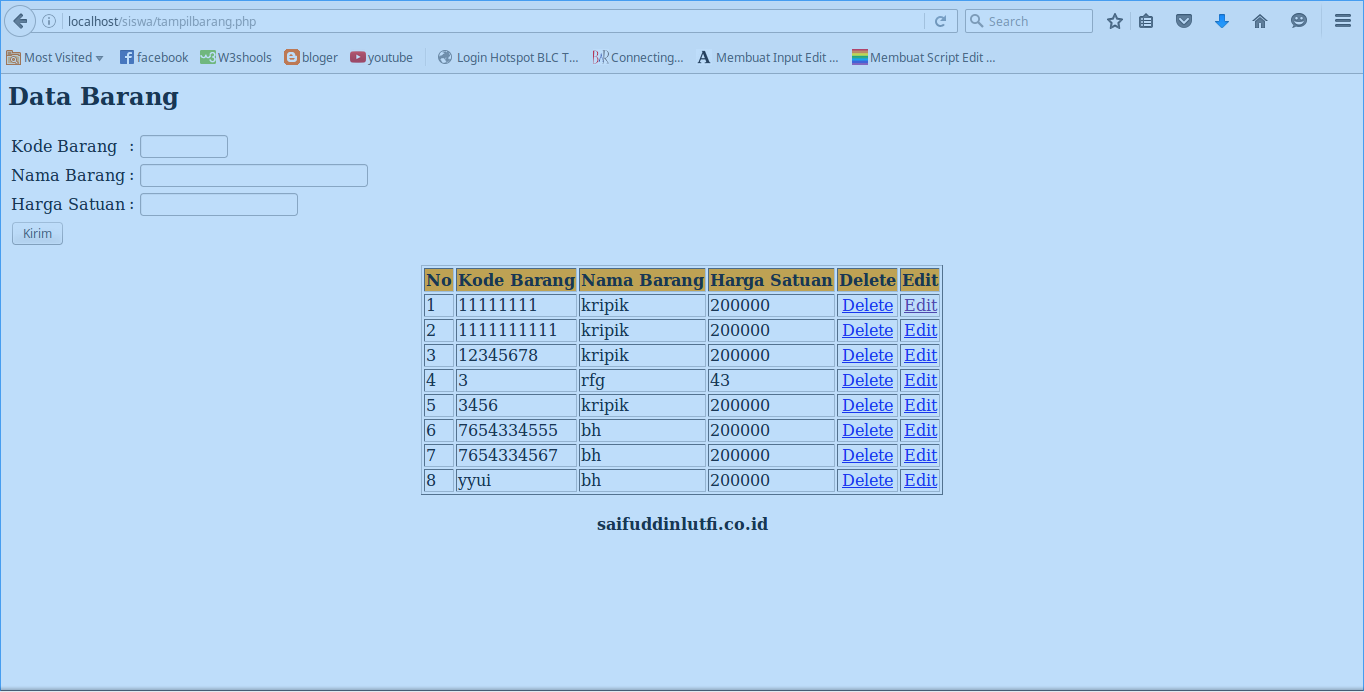The width and height of the screenshot is (1364, 692).
Task: Open the Downloads arrow icon
Action: point(1222,20)
